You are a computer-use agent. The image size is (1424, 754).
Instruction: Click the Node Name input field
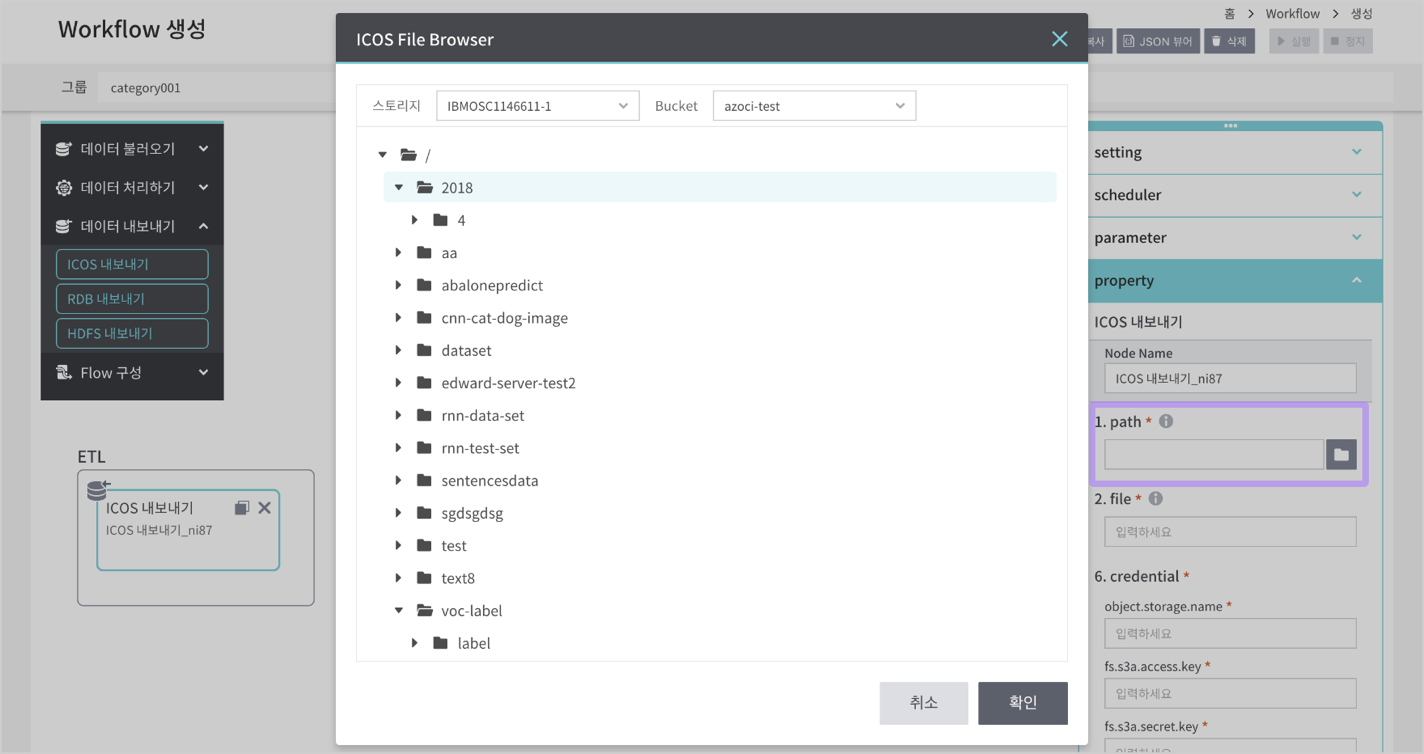pyautogui.click(x=1230, y=378)
